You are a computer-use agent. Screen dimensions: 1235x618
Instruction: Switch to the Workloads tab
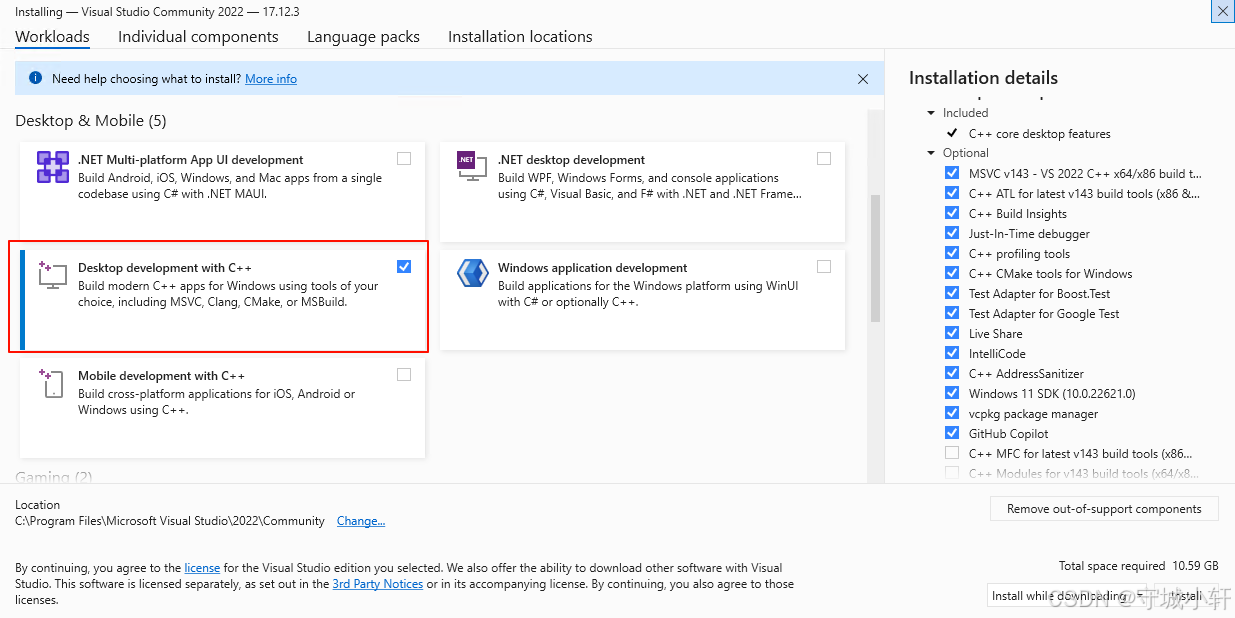(x=52, y=36)
